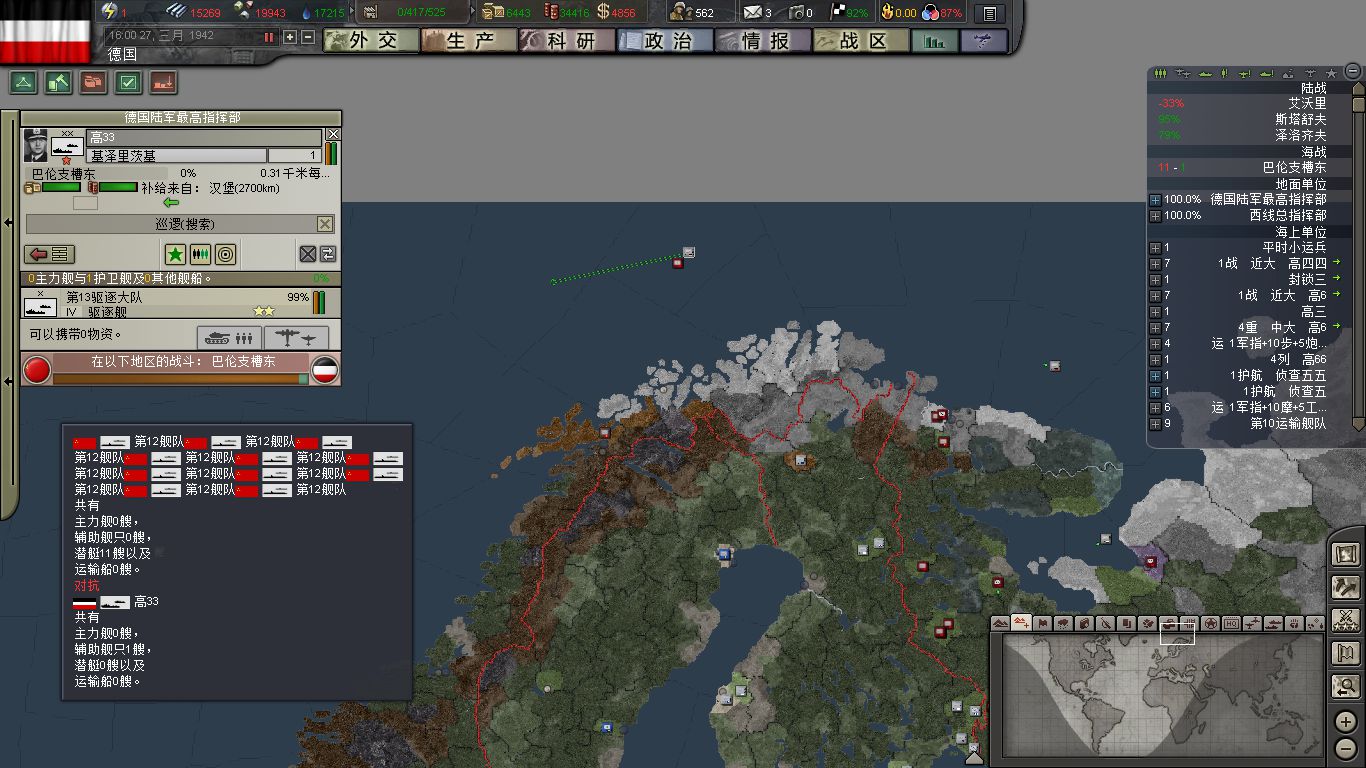Select the 第13驱逐大队 ship row
Image resolution: width=1366 pixels, height=768 pixels.
tap(180, 303)
